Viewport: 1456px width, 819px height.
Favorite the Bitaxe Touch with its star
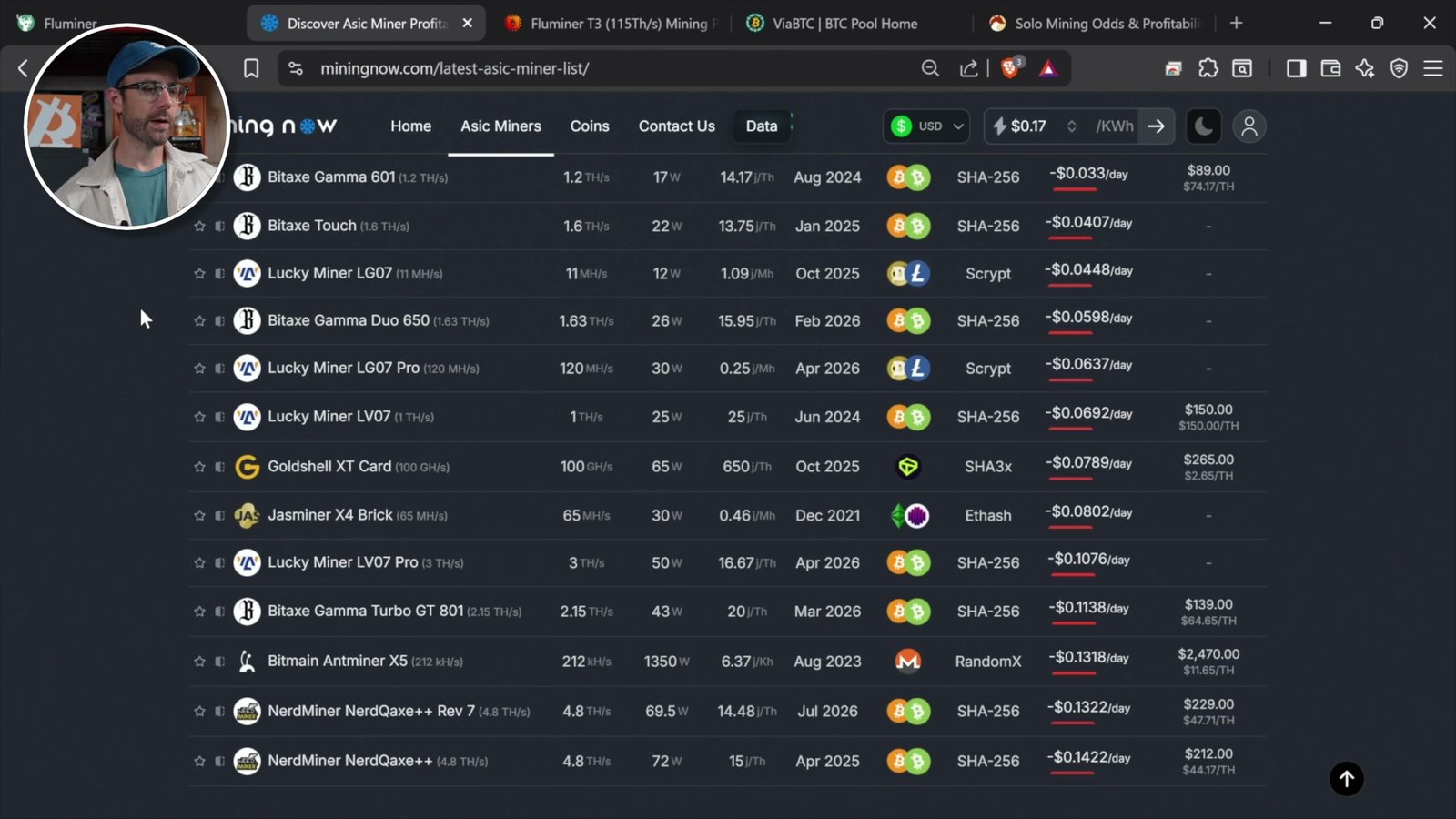[x=199, y=226]
